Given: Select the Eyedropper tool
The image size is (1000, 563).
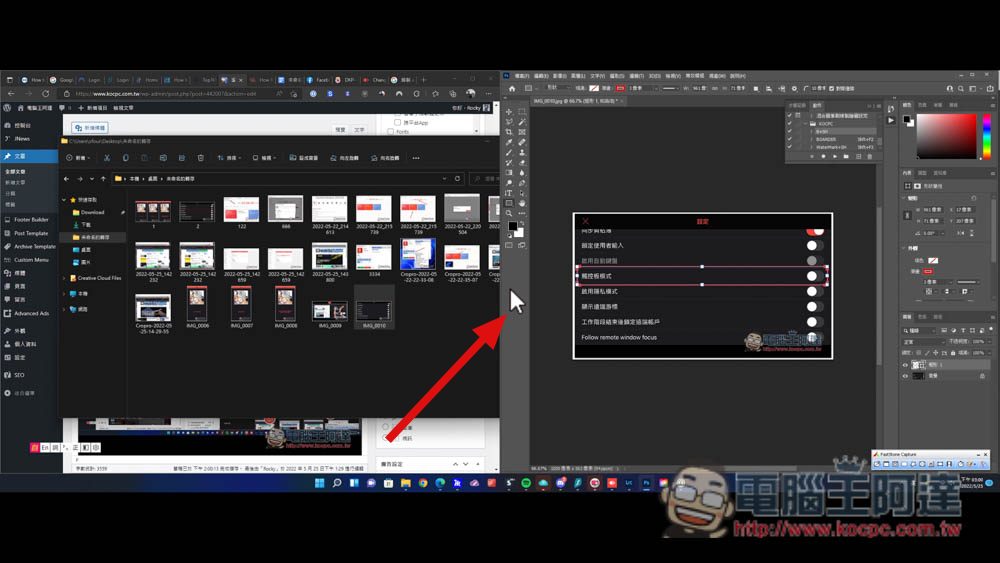Looking at the screenshot, I should point(509,142).
